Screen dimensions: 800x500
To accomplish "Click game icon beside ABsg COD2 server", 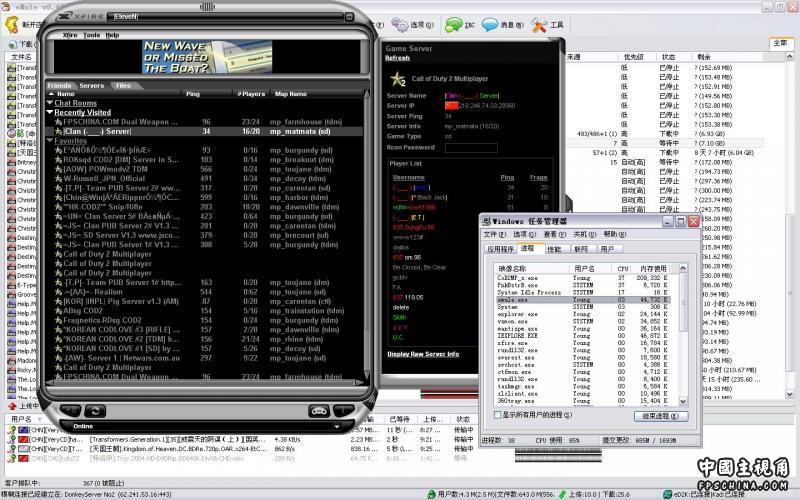I will click(x=58, y=311).
